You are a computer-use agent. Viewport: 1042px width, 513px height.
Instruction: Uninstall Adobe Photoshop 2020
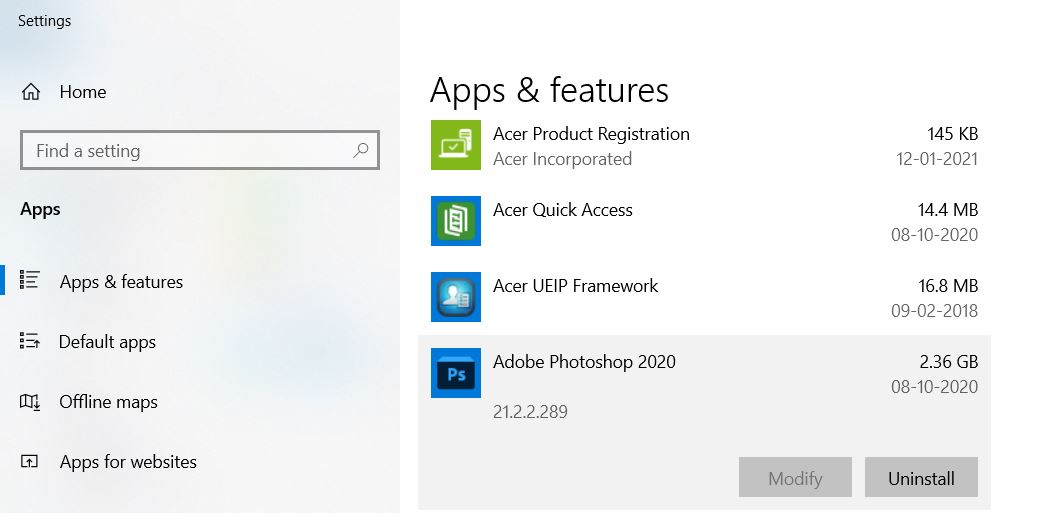tap(921, 477)
